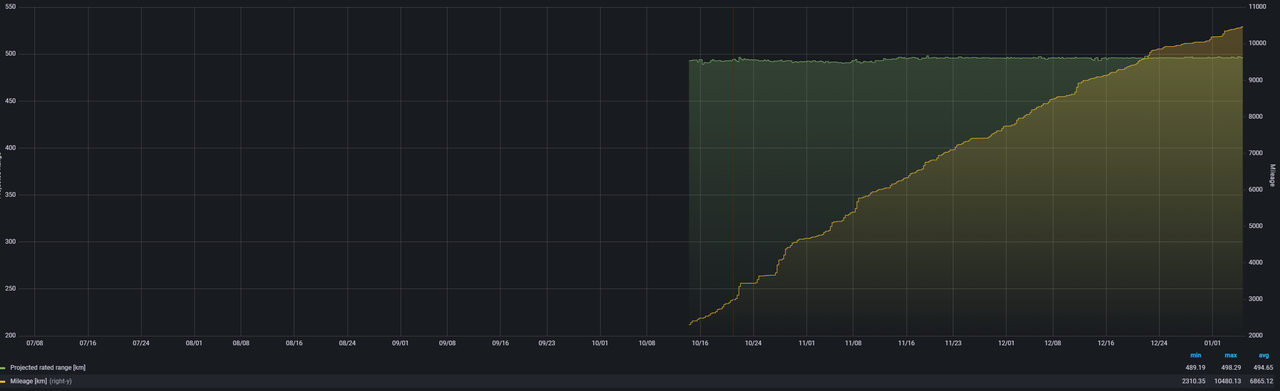Open the green Projected rated range color swatch

[4, 369]
